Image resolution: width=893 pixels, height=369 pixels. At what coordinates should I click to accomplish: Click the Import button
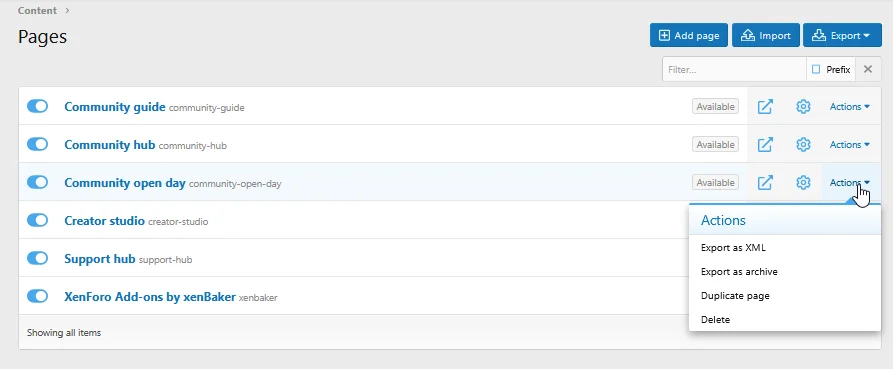[x=766, y=35]
